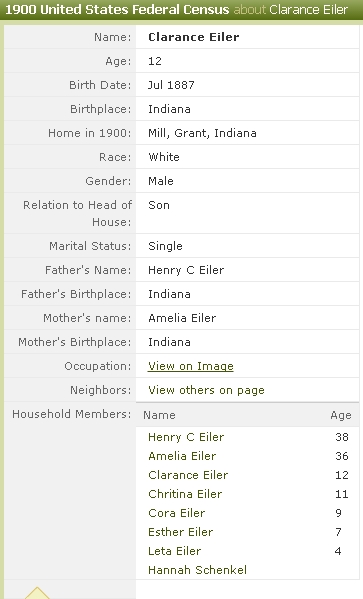The width and height of the screenshot is (363, 599).
Task: Click the 1900 United States Federal Census title
Action: [x=117, y=9]
